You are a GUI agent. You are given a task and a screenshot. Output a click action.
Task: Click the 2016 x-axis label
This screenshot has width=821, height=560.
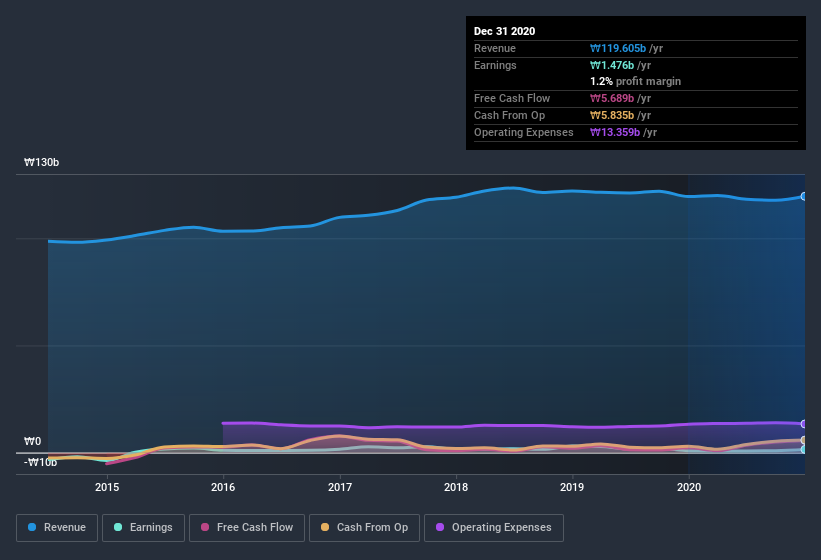point(223,487)
